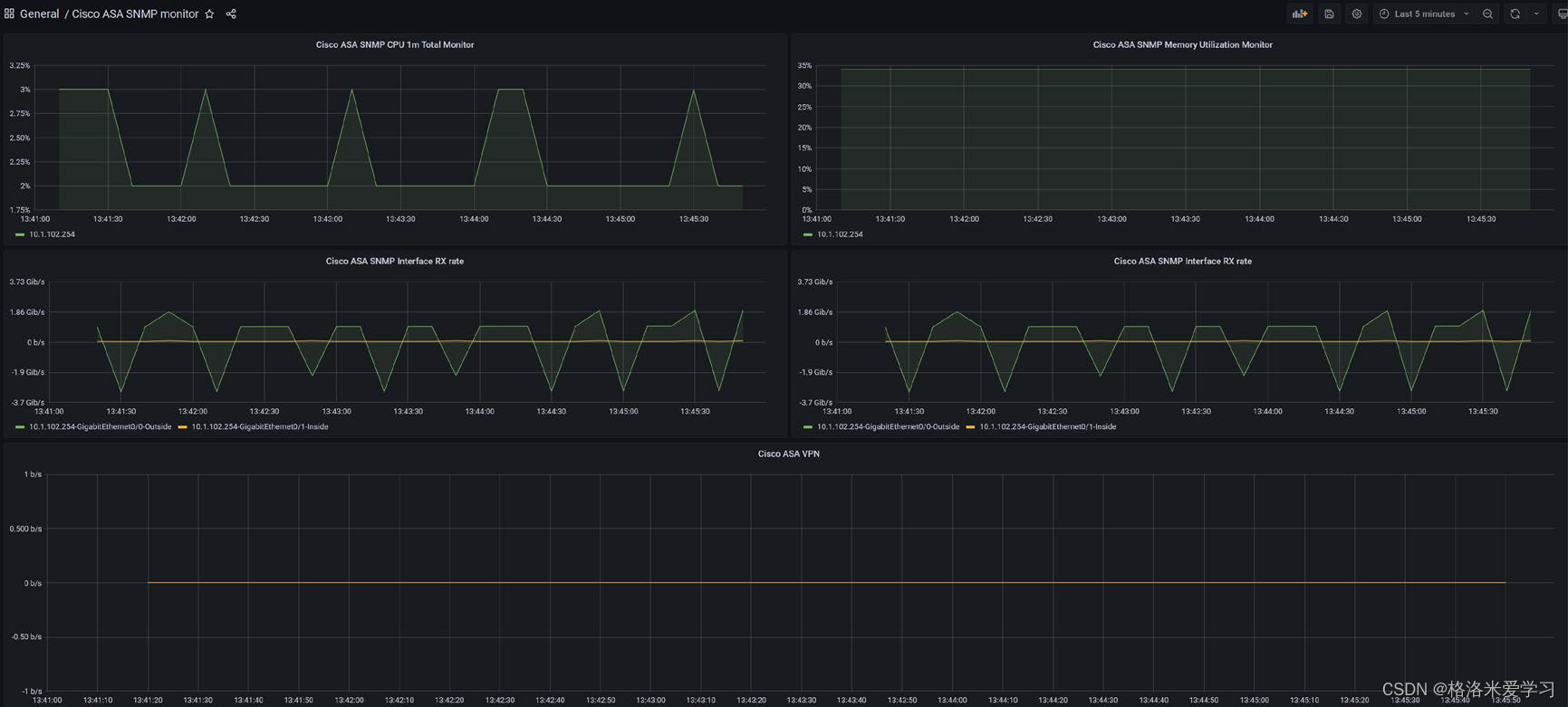Screen dimensions: 1568x707
Task: Click green color swatch of CPU panel legend
Action: [x=20, y=234]
